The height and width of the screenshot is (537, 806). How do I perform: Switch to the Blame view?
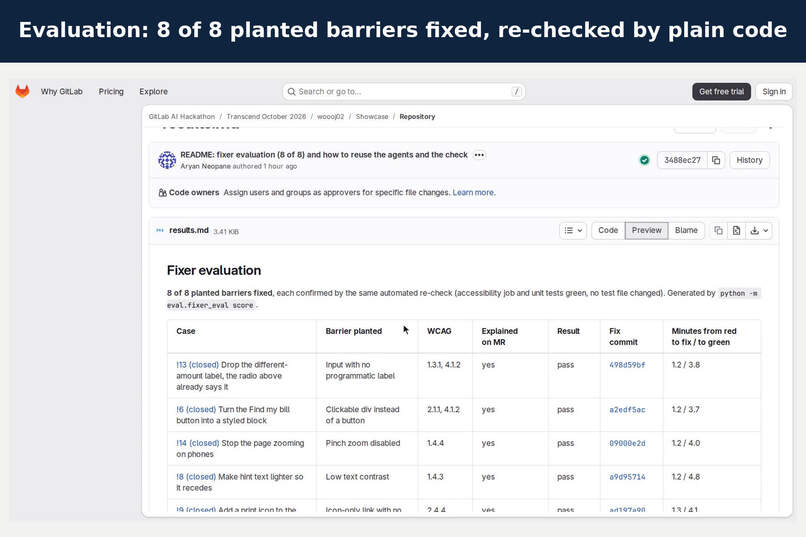point(686,231)
